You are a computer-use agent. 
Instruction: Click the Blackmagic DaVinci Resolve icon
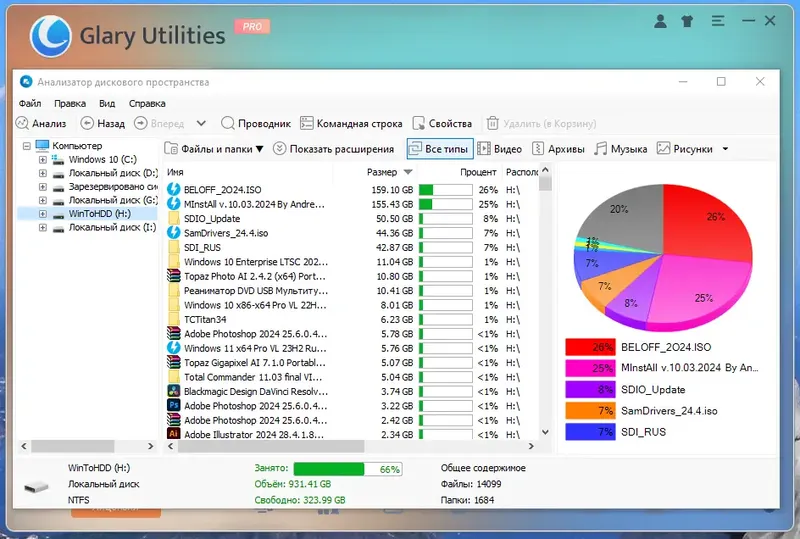click(x=174, y=391)
